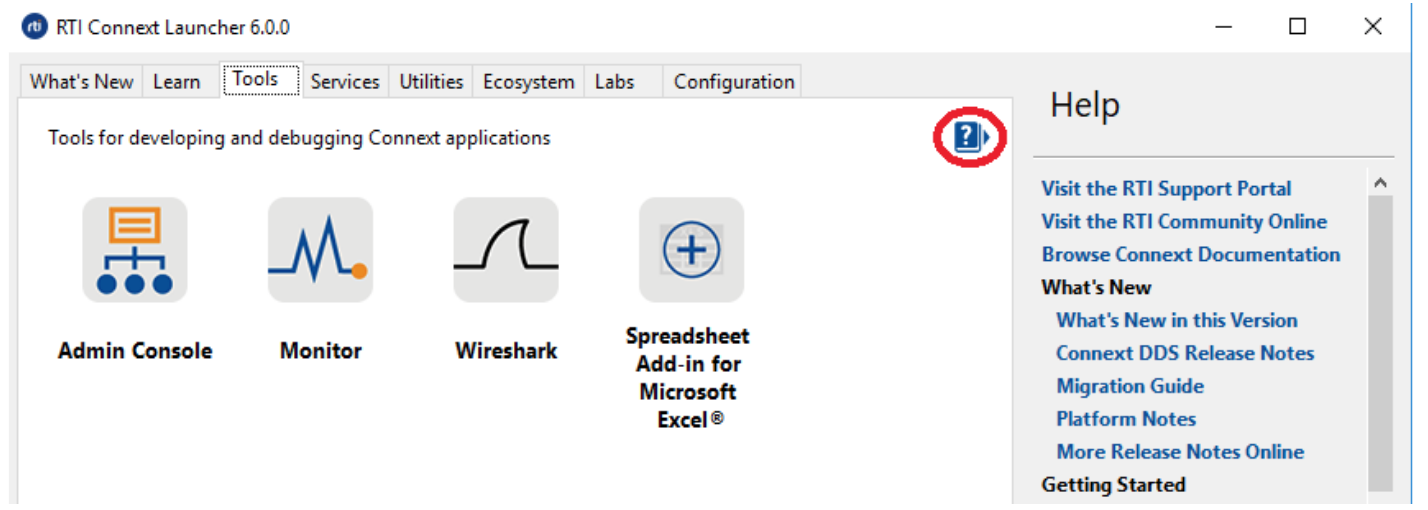Image resolution: width=1428 pixels, height=510 pixels.
Task: Open the Monitor tool
Action: pyautogui.click(x=320, y=250)
